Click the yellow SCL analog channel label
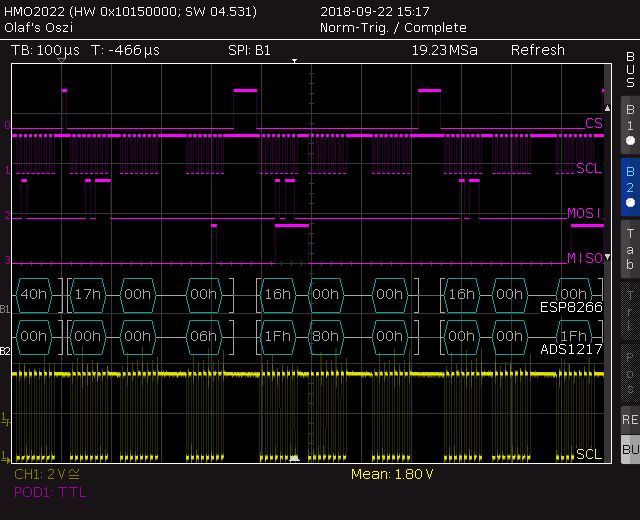The height and width of the screenshot is (520, 640). pyautogui.click(x=589, y=454)
